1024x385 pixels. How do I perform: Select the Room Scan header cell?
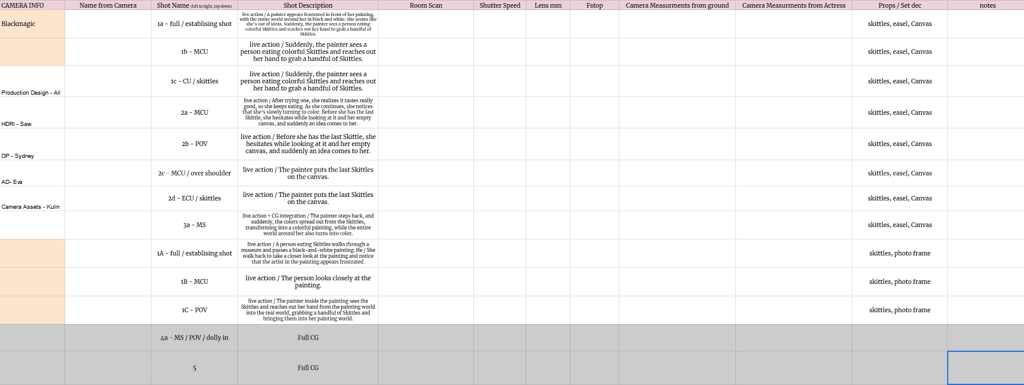(426, 5)
